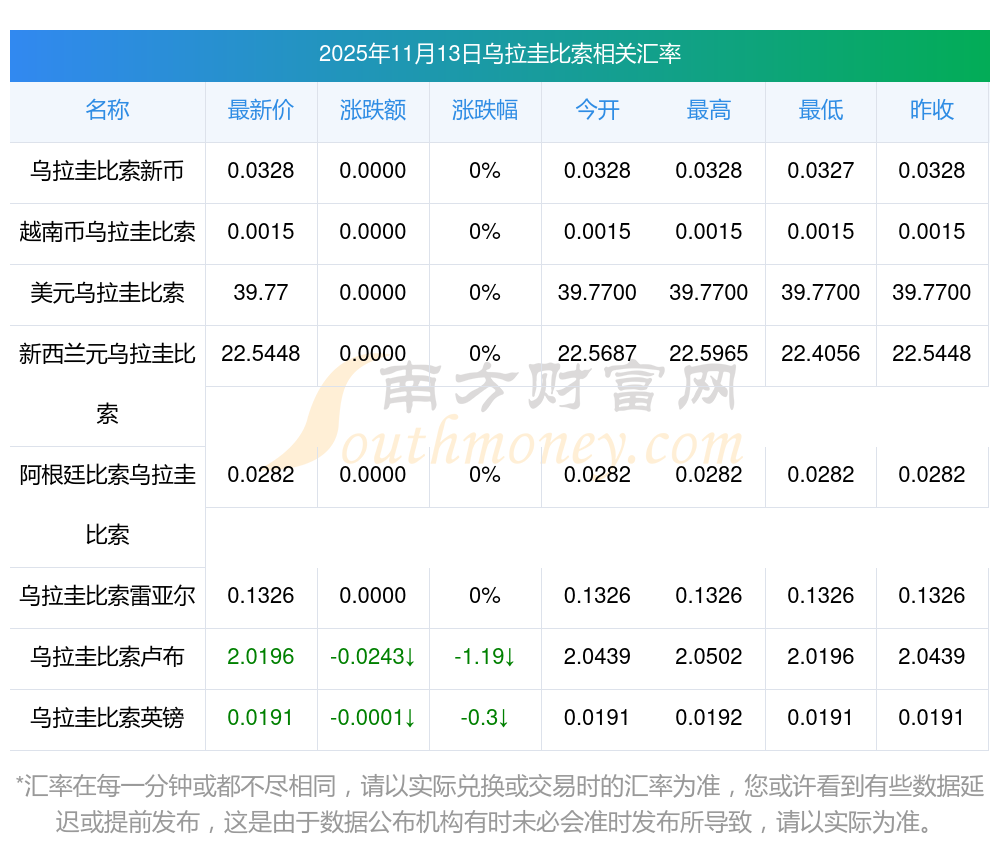The height and width of the screenshot is (853, 1000).
Task: Click the 乌拉圭比索新币 row name
Action: [x=107, y=171]
